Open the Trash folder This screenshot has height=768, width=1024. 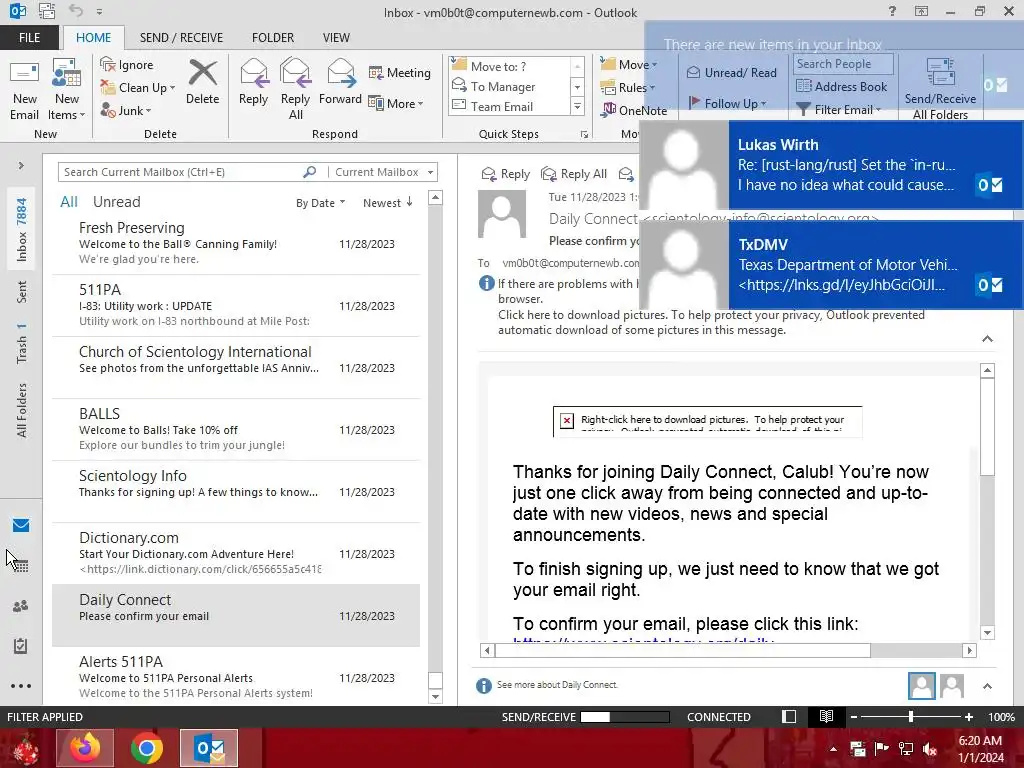click(x=22, y=343)
